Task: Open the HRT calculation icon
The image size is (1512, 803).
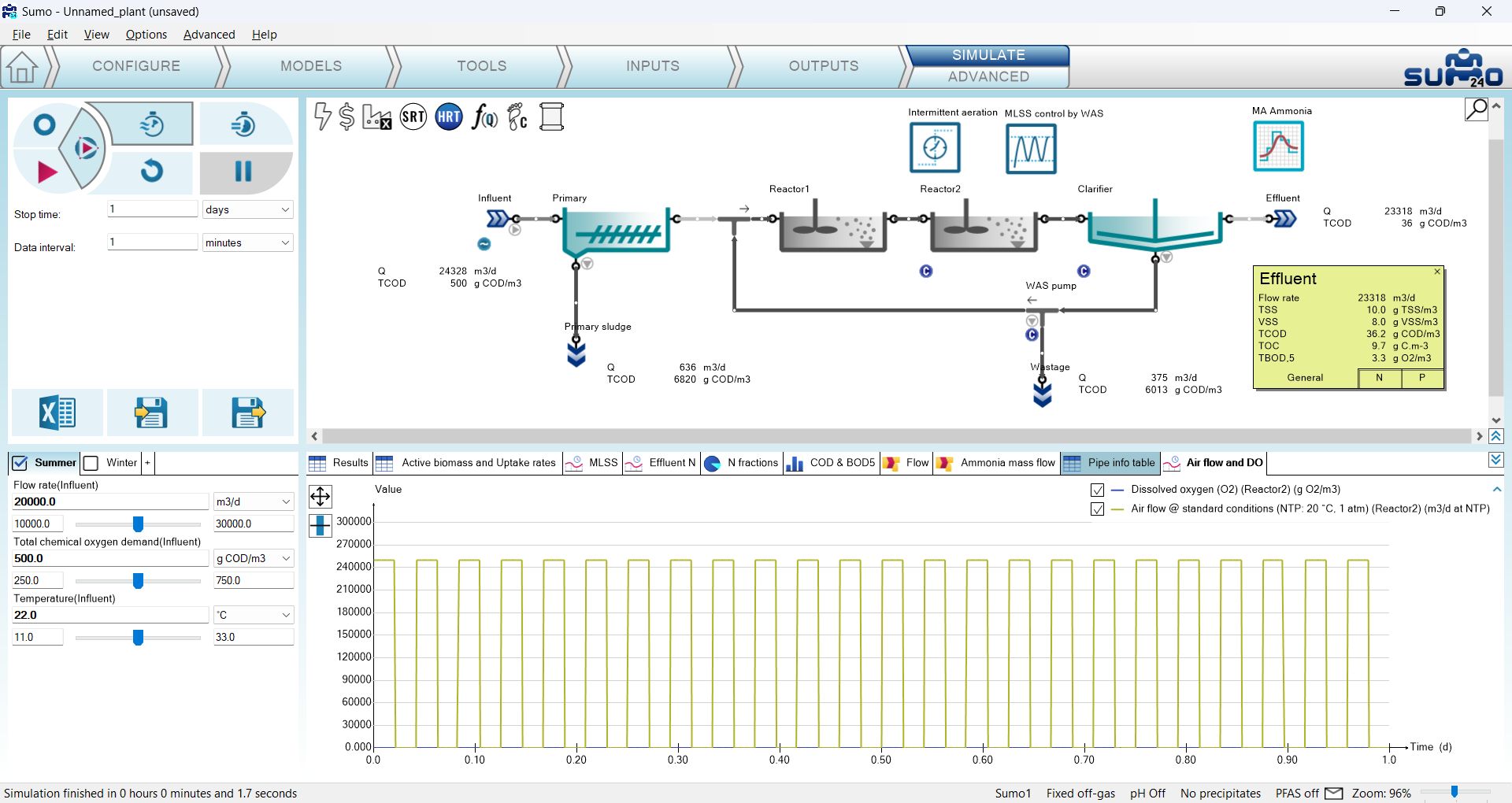Action: click(449, 117)
